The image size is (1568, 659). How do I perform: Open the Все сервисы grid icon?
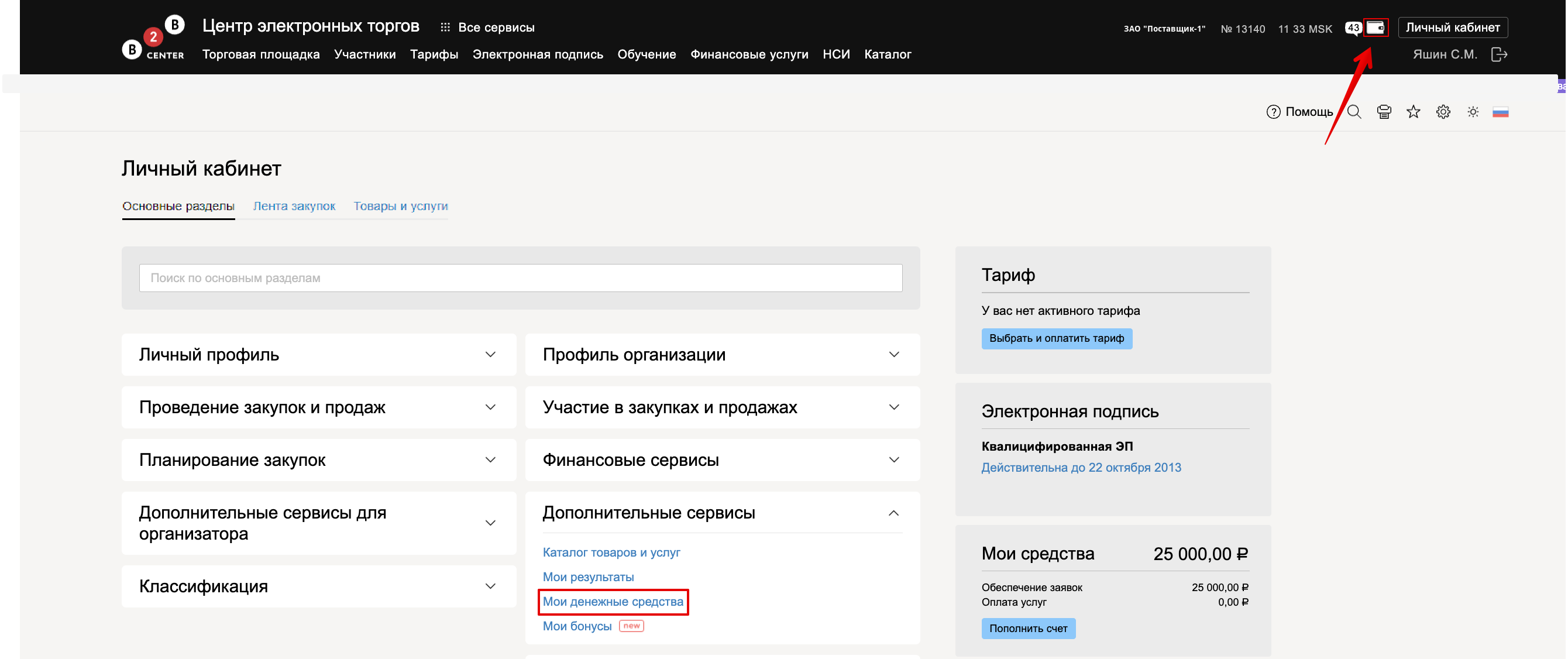pyautogui.click(x=445, y=28)
